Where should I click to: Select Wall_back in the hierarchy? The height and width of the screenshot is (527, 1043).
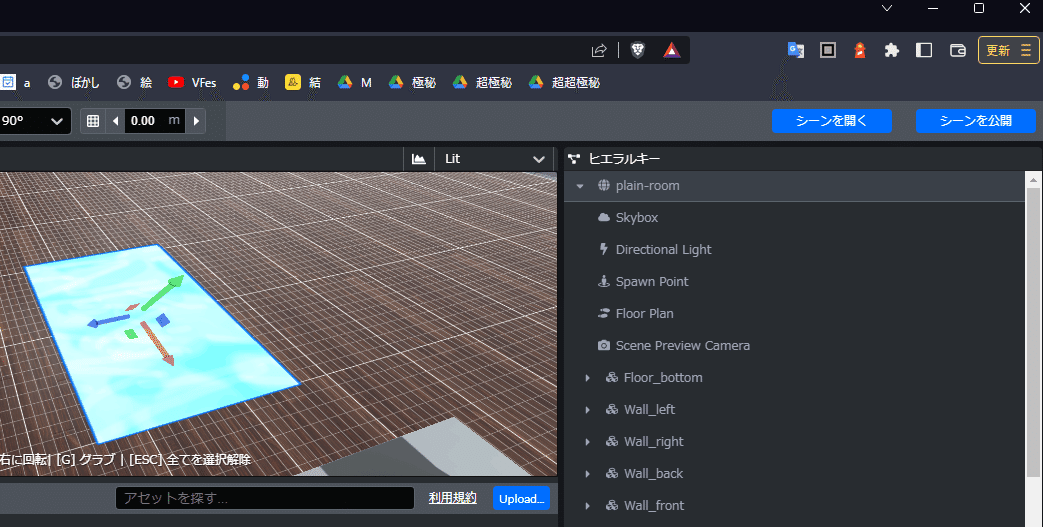794,473
